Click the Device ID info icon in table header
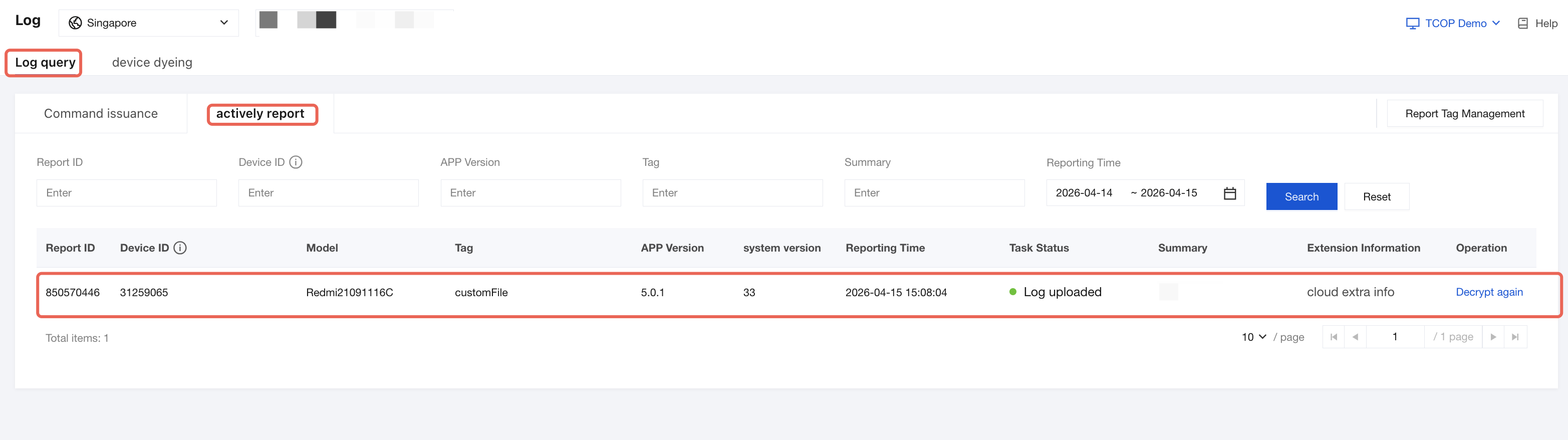The image size is (1568, 440). [180, 248]
